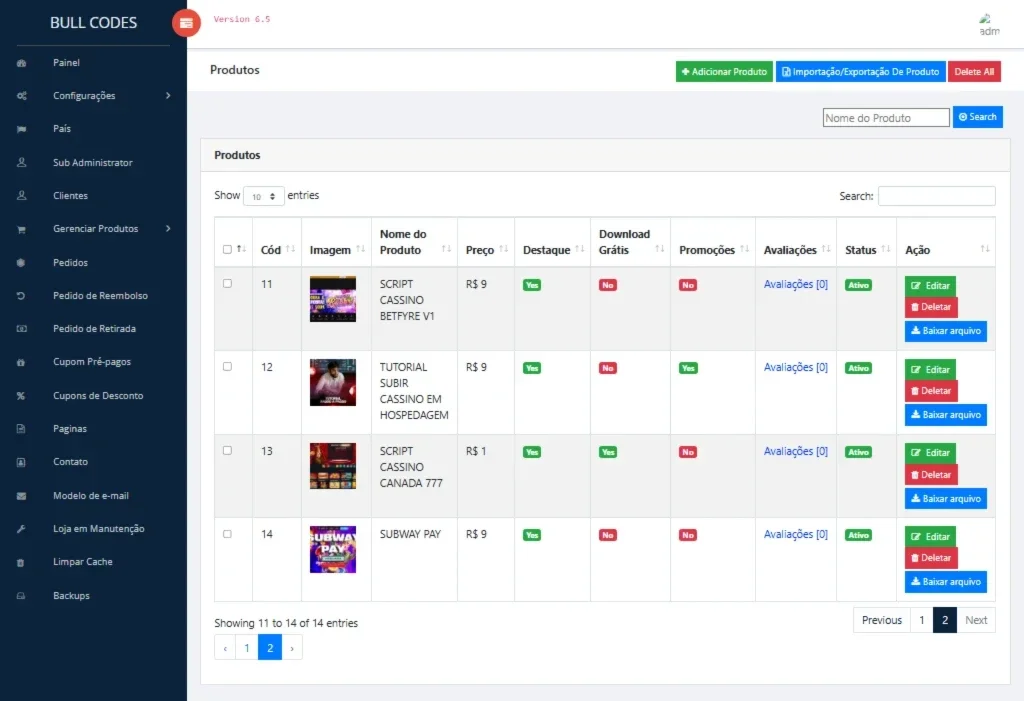Click the País flag icon
The height and width of the screenshot is (701, 1024).
click(22, 129)
